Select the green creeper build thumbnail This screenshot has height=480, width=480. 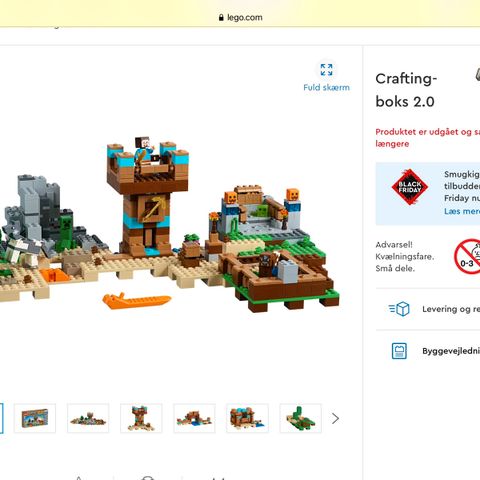(301, 418)
